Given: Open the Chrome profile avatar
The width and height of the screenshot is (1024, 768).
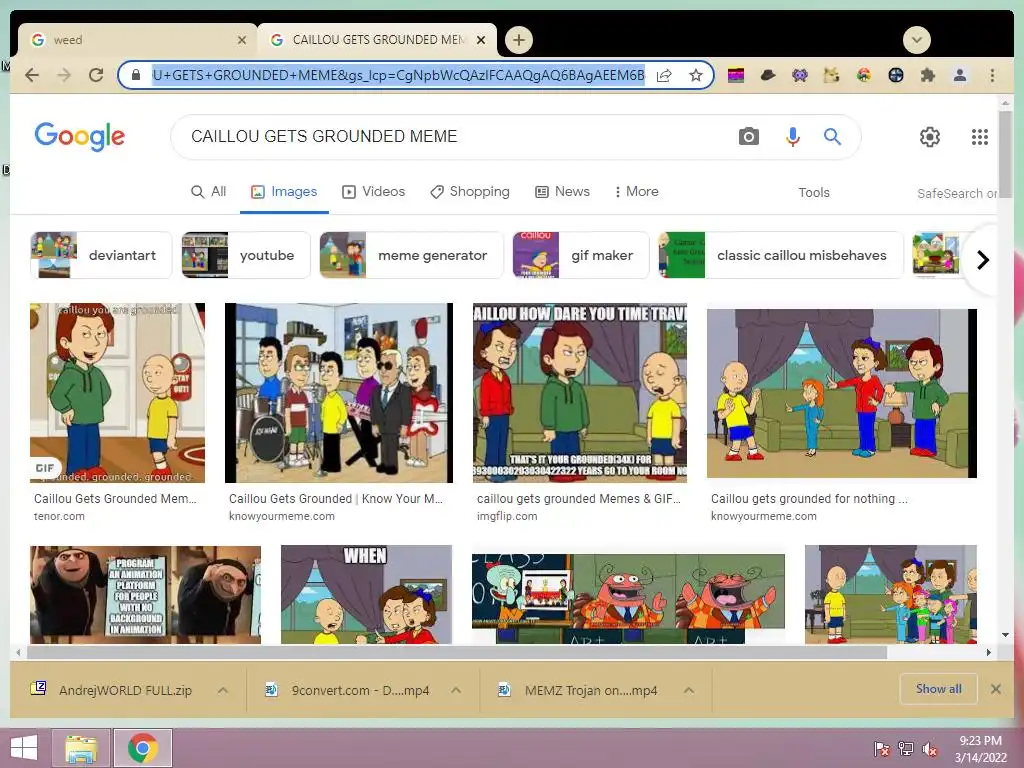Looking at the screenshot, I should [x=960, y=75].
